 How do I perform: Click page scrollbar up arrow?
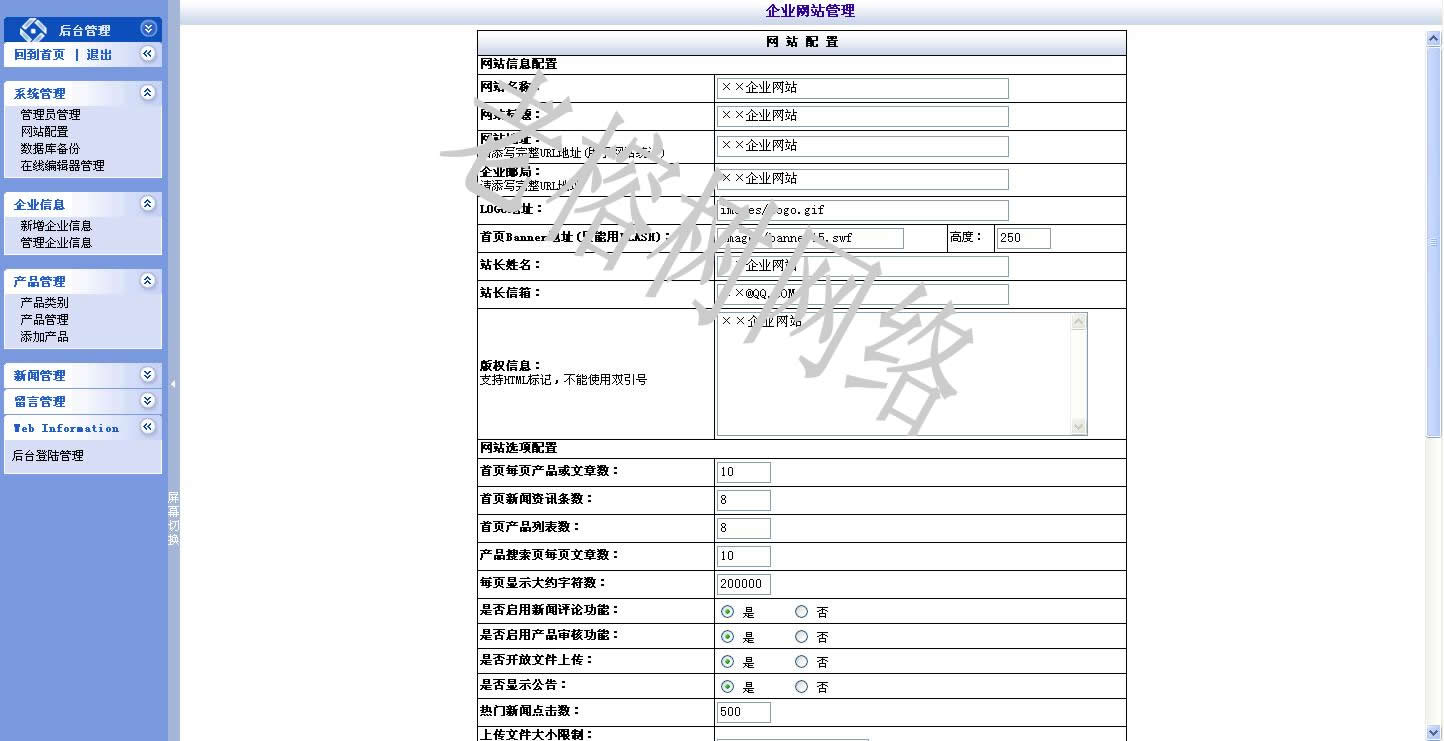point(1434,38)
